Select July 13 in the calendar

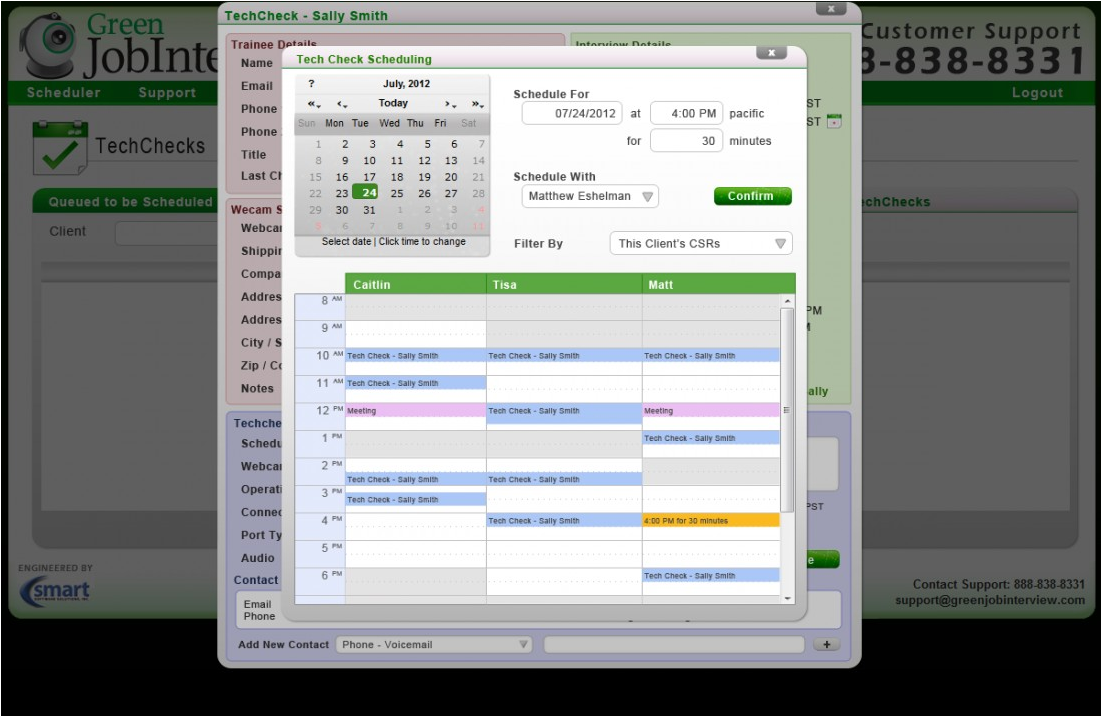point(451,160)
